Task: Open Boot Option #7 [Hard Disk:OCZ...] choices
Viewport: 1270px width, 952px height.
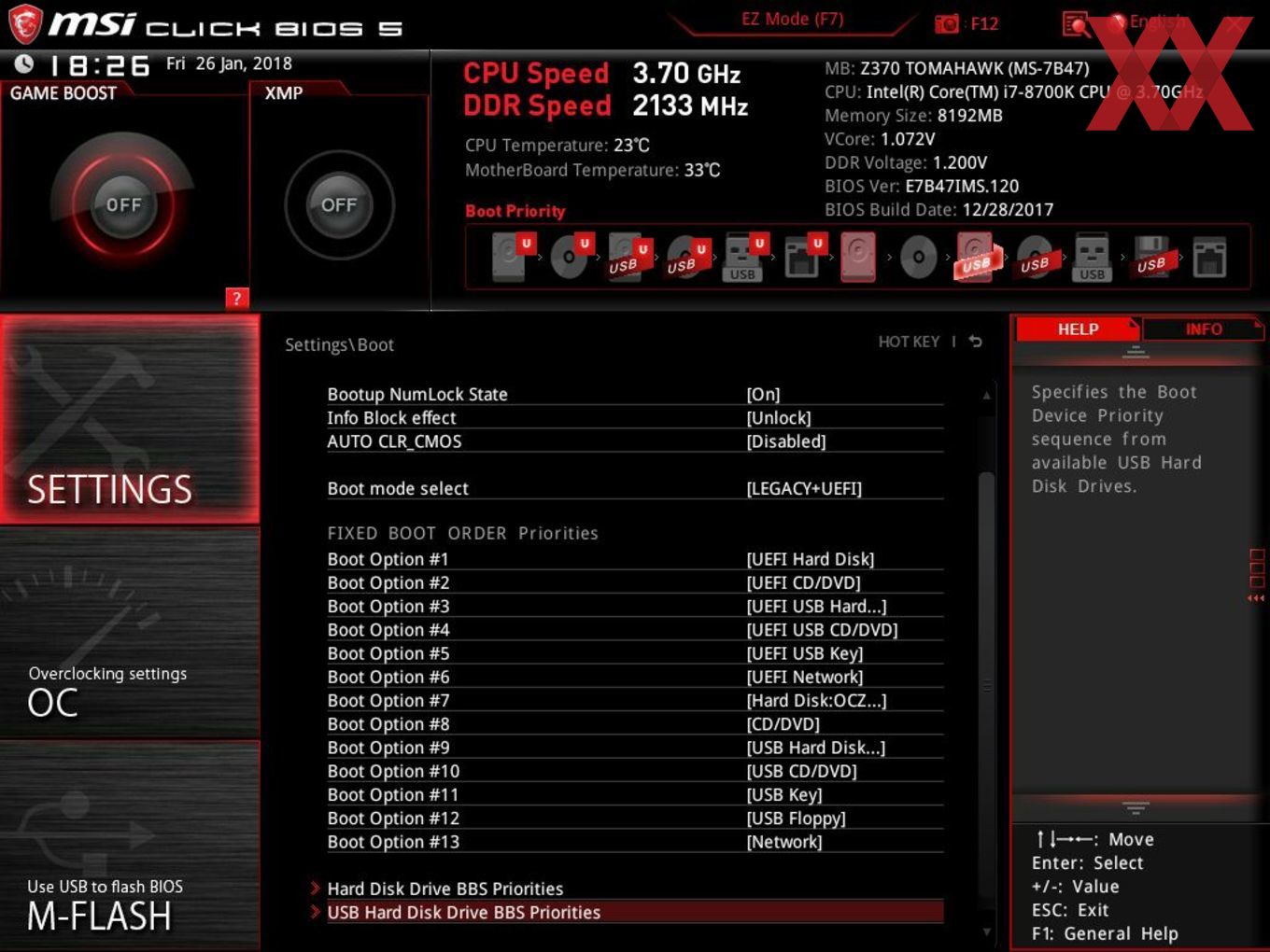Action: (x=816, y=700)
